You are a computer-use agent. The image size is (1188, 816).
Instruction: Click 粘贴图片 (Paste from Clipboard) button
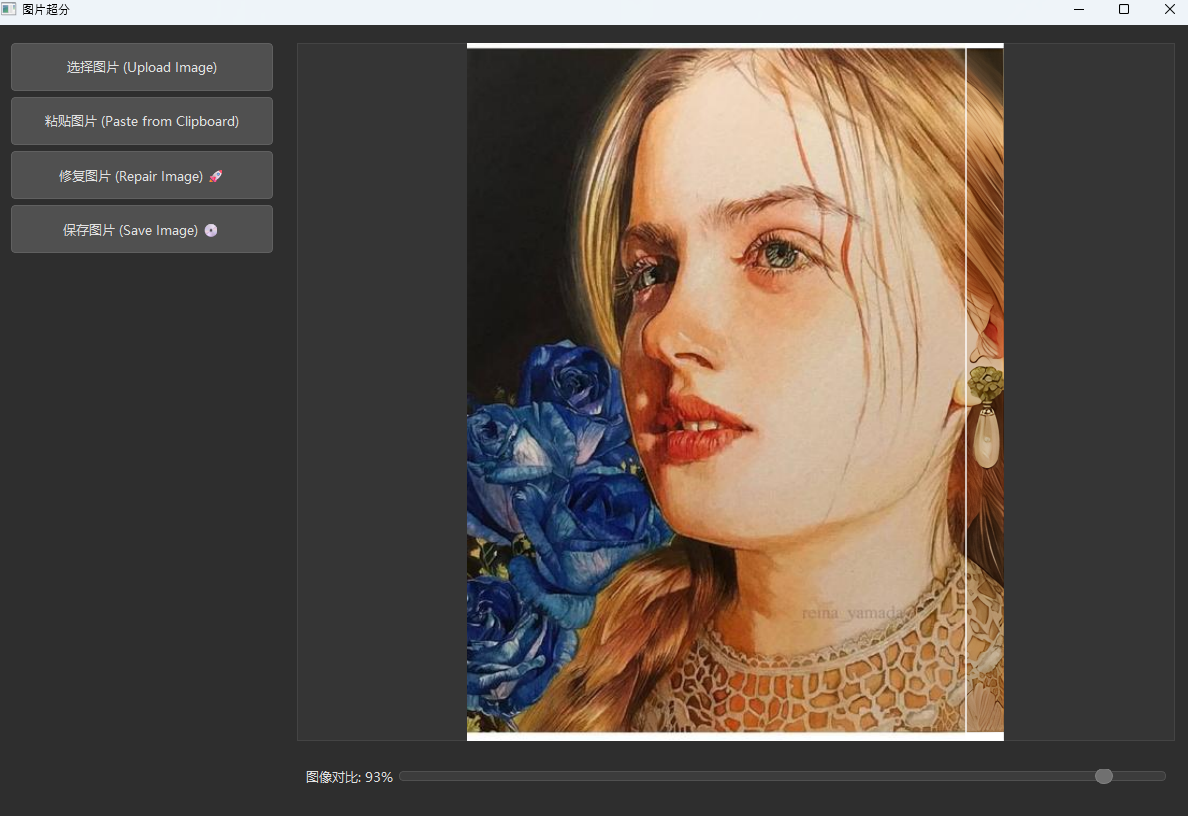point(142,121)
